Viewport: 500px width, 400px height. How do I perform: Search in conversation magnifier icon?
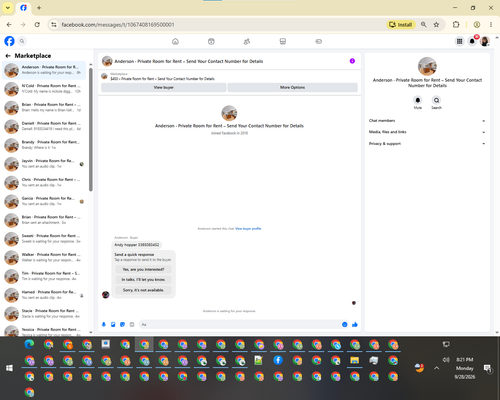pos(436,100)
